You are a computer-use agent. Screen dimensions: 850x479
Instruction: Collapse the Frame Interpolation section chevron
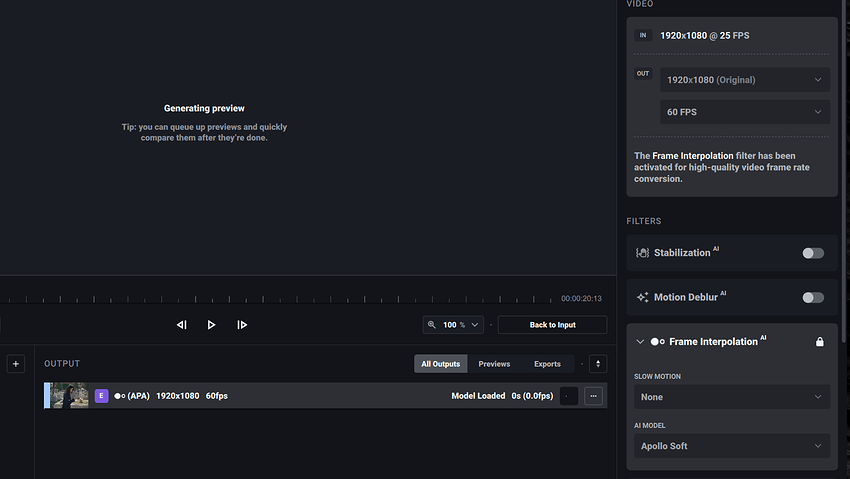[x=640, y=342]
